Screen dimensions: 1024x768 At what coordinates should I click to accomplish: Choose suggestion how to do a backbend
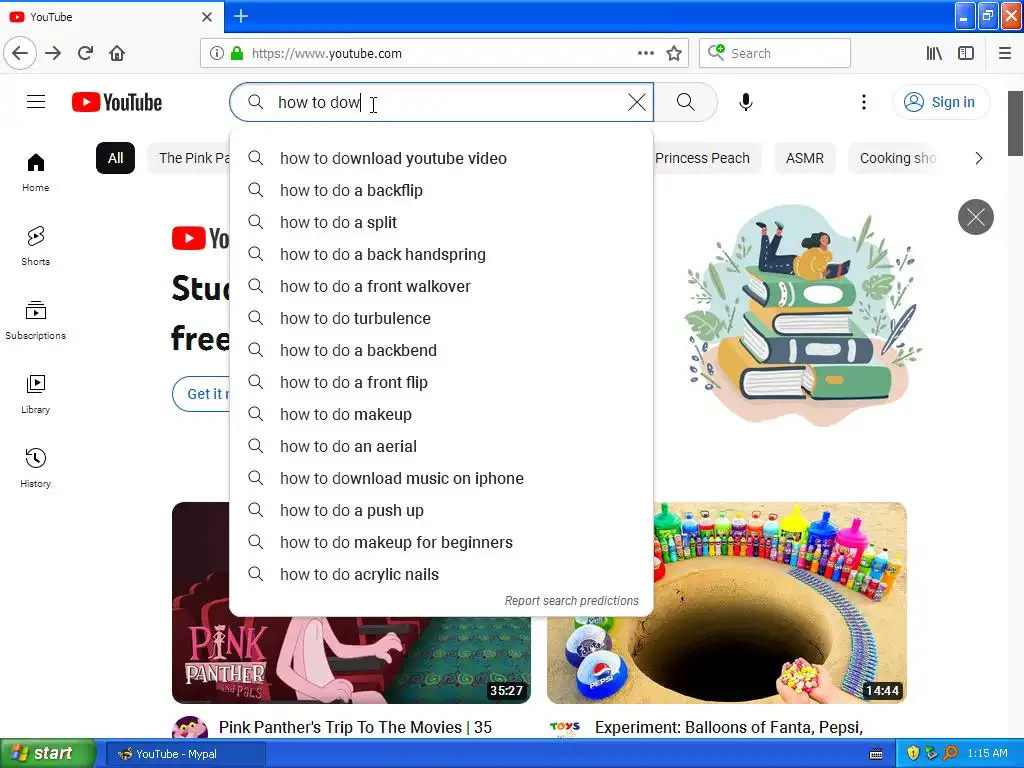[441, 350]
